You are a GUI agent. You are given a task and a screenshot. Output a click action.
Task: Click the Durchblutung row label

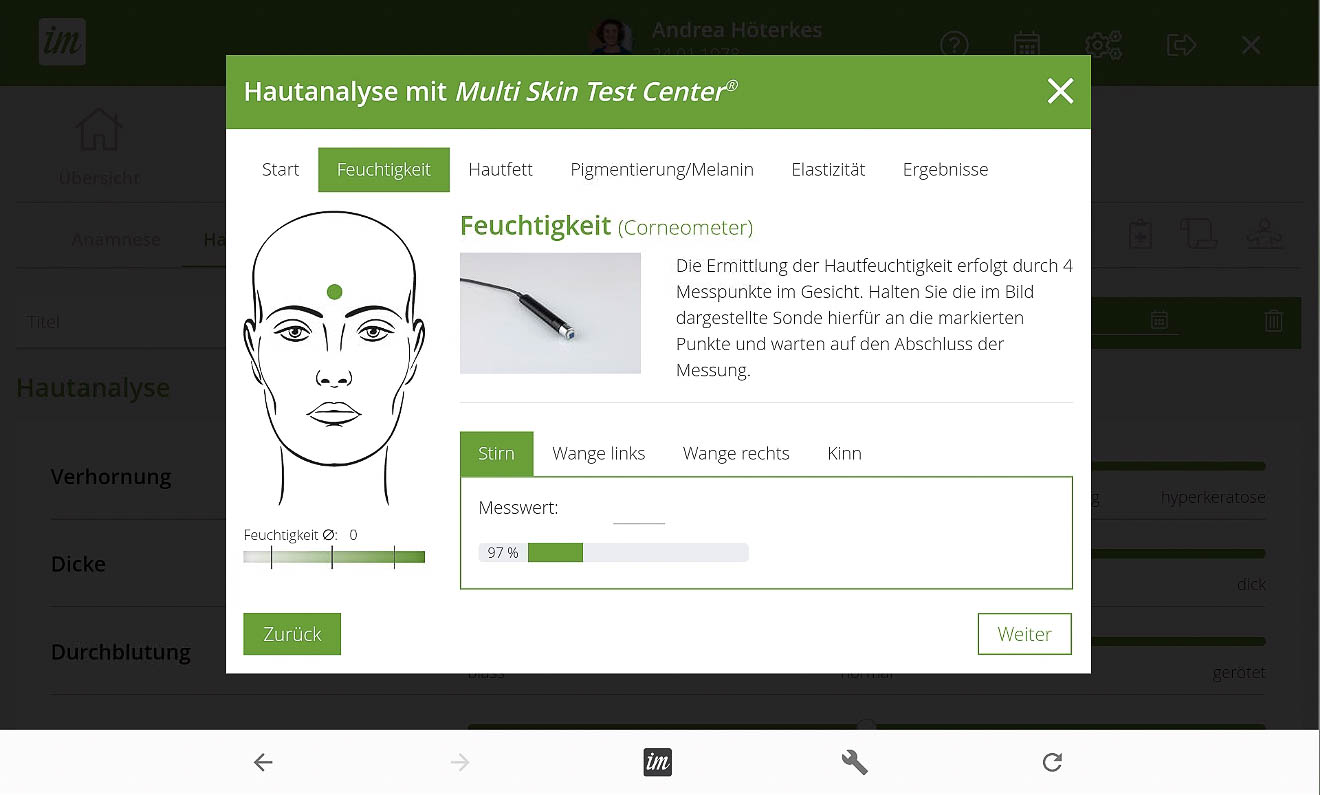(121, 652)
